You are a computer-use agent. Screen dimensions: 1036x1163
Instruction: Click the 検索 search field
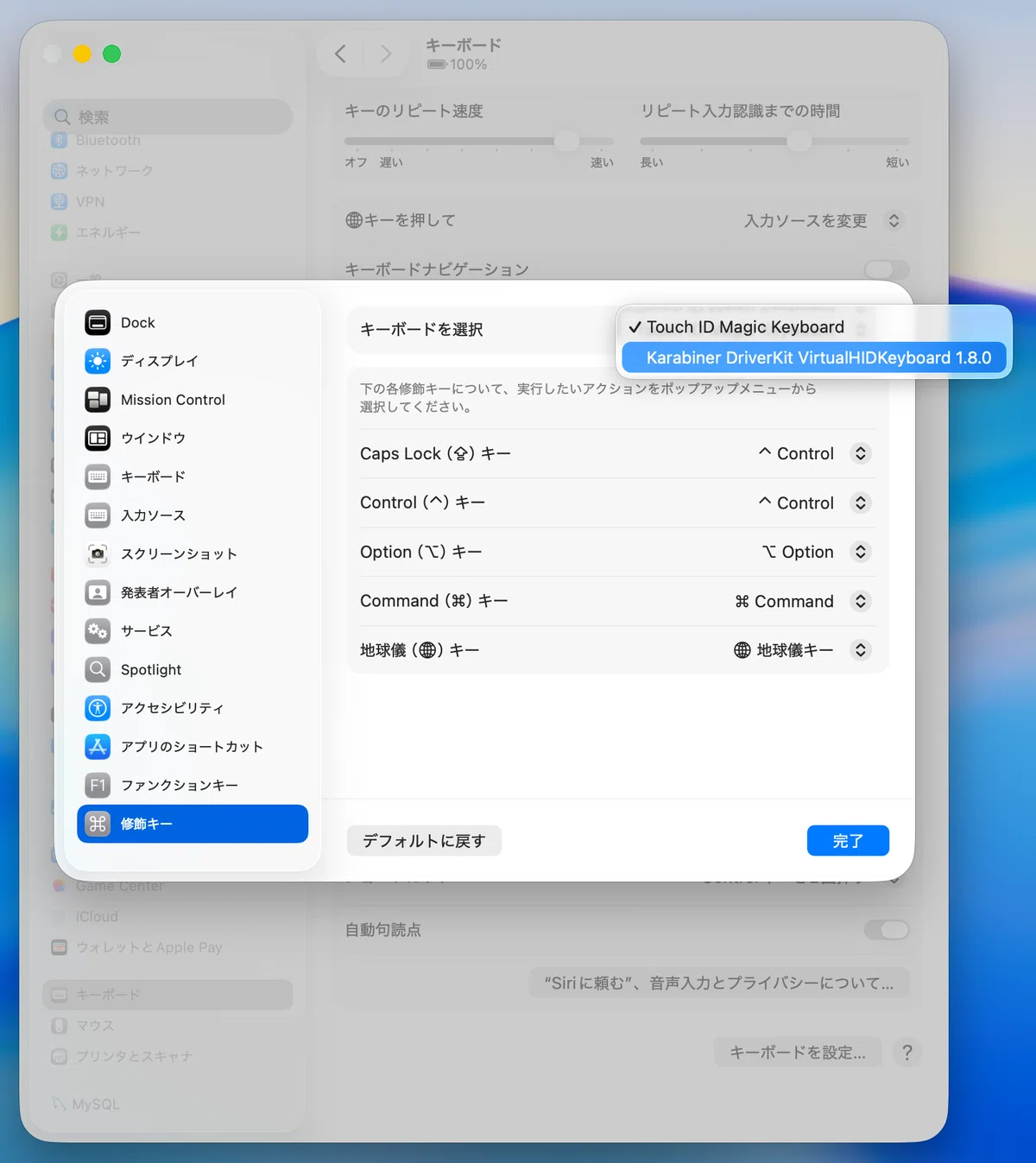coord(167,117)
